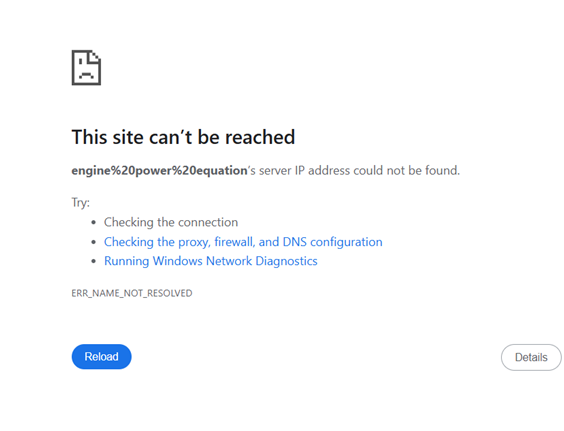Click the word firewall in the blue link
This screenshot has height=431, width=564.
(235, 242)
